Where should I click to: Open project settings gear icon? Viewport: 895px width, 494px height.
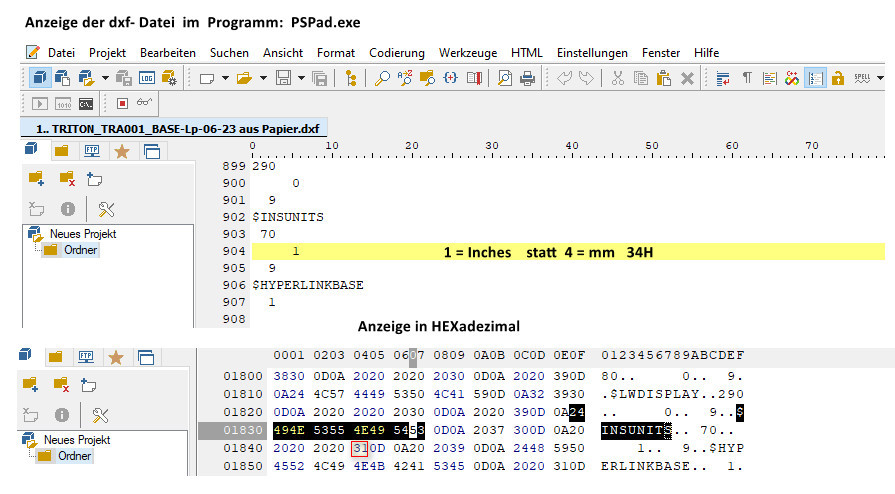pyautogui.click(x=170, y=78)
